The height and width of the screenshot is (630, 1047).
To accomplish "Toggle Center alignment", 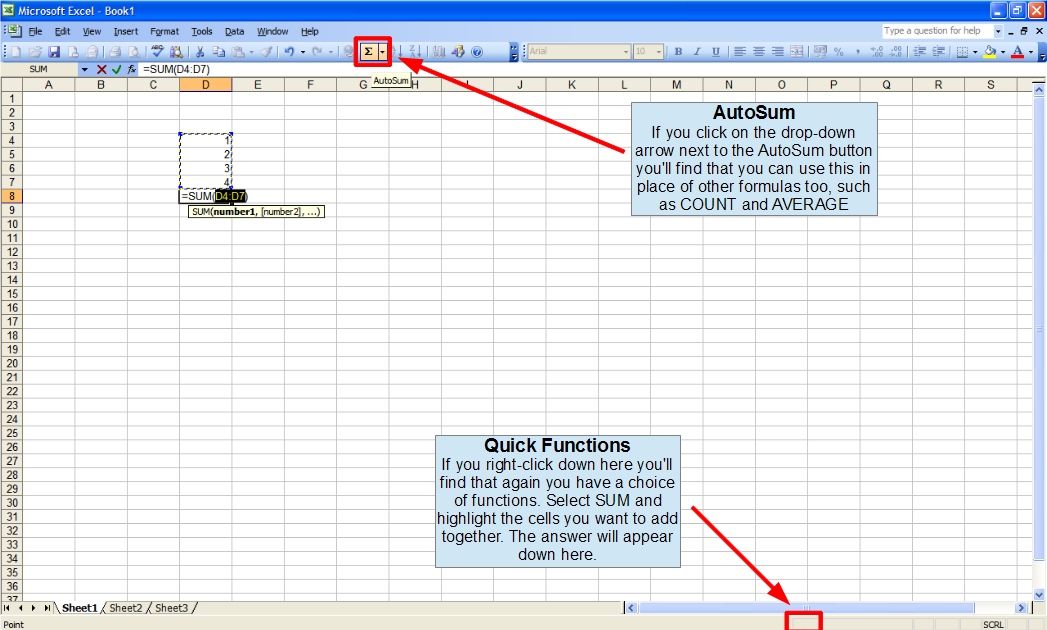I will [x=759, y=51].
